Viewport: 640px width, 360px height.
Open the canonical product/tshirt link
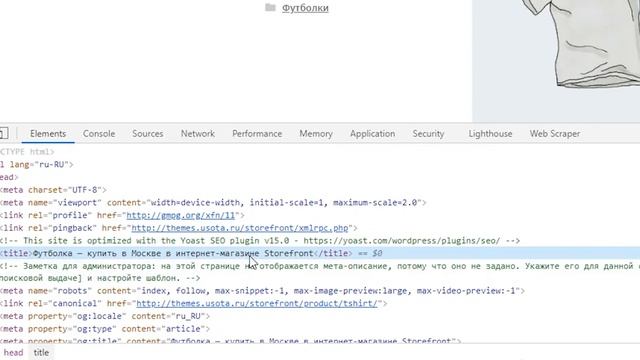point(257,303)
